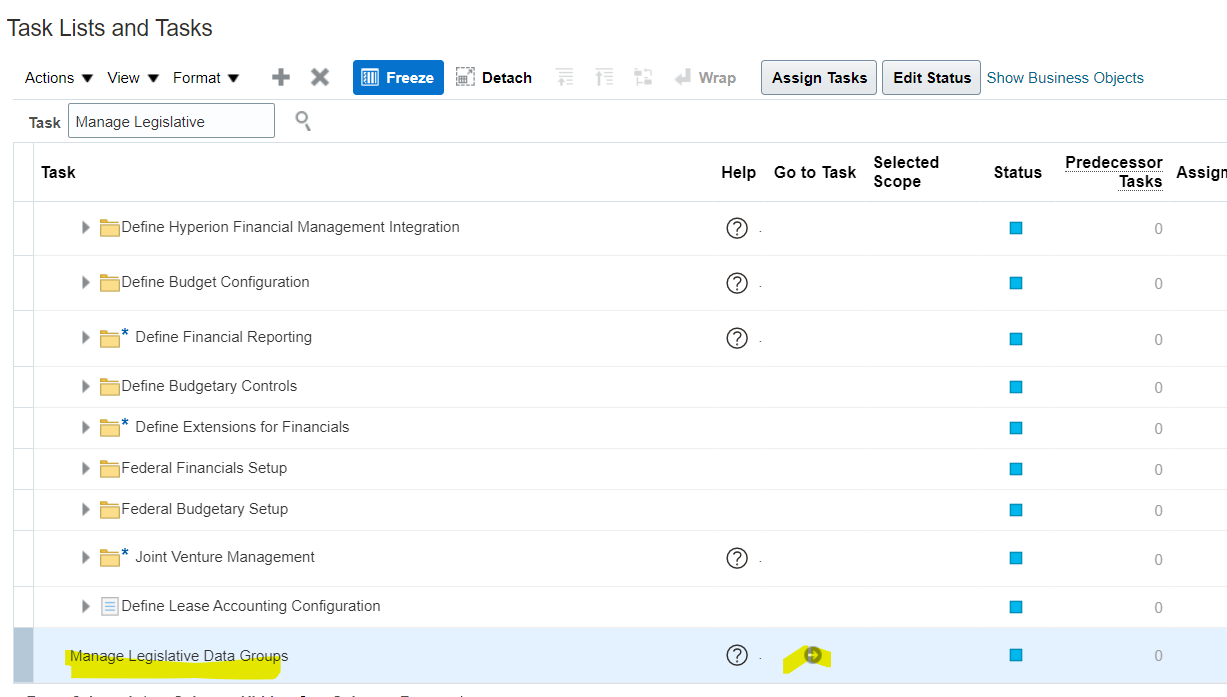This screenshot has width=1227, height=697.
Task: Click help icon for Define Hyperion Financial Management Integration
Action: click(737, 228)
